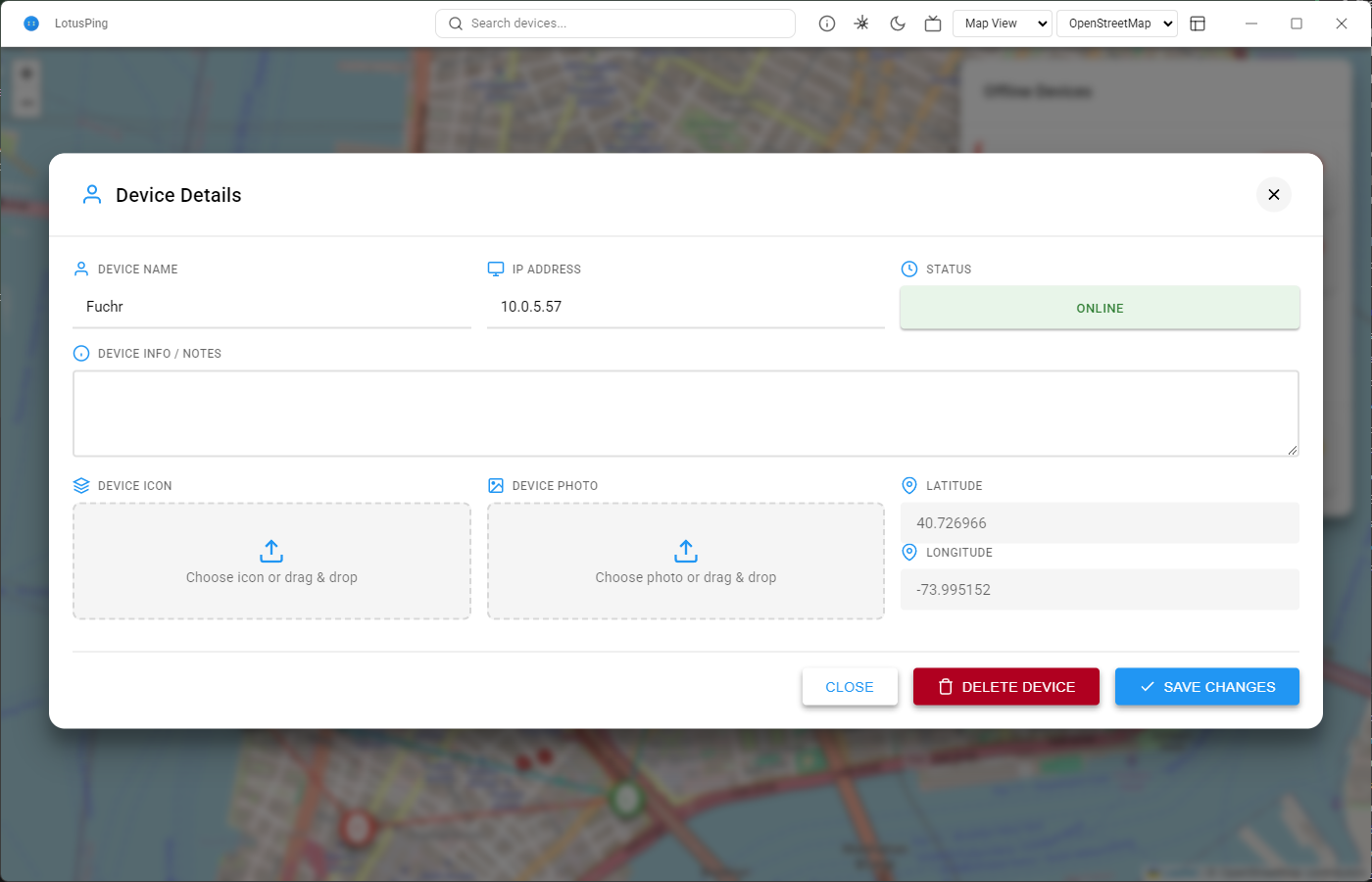Screen dimensions: 1372x882
Task: Click the sun-shaped icon in toolbar
Action: click(862, 24)
